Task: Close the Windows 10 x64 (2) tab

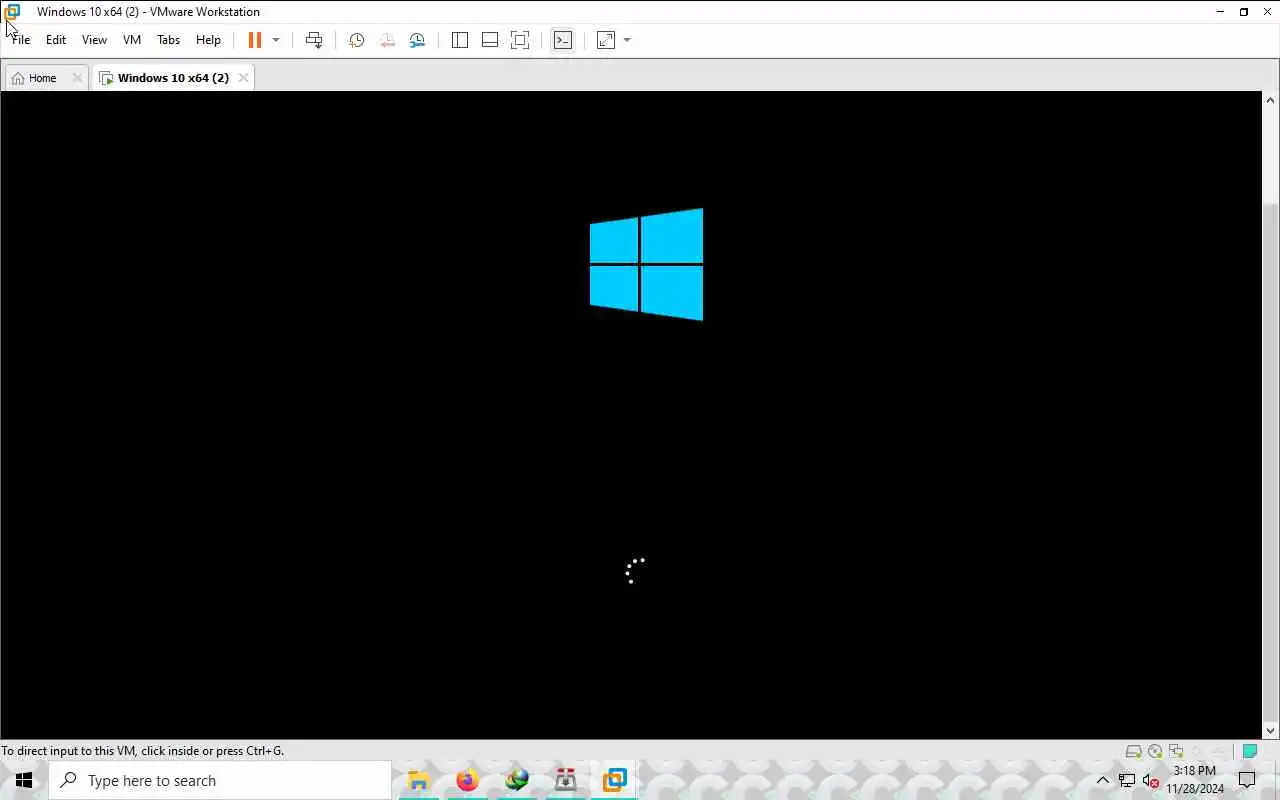Action: tap(243, 78)
